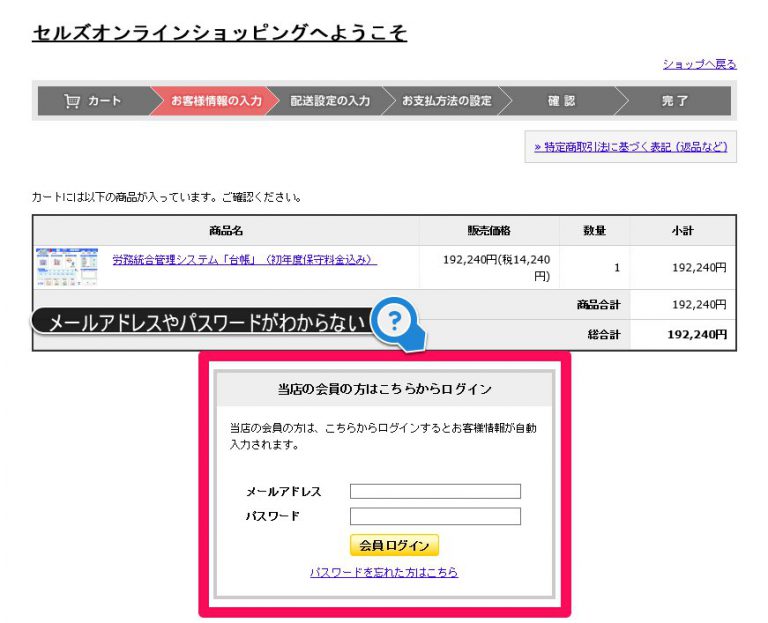Open 労務統合管理システム「台帳」 product link

245,260
